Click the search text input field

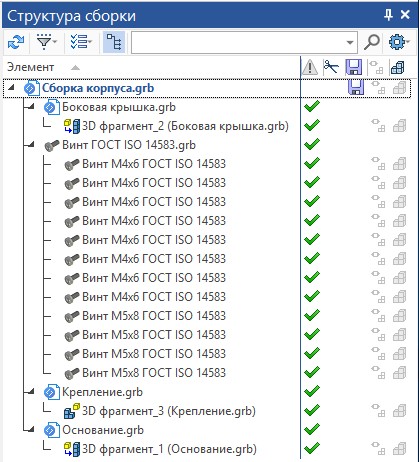pyautogui.click(x=239, y=42)
